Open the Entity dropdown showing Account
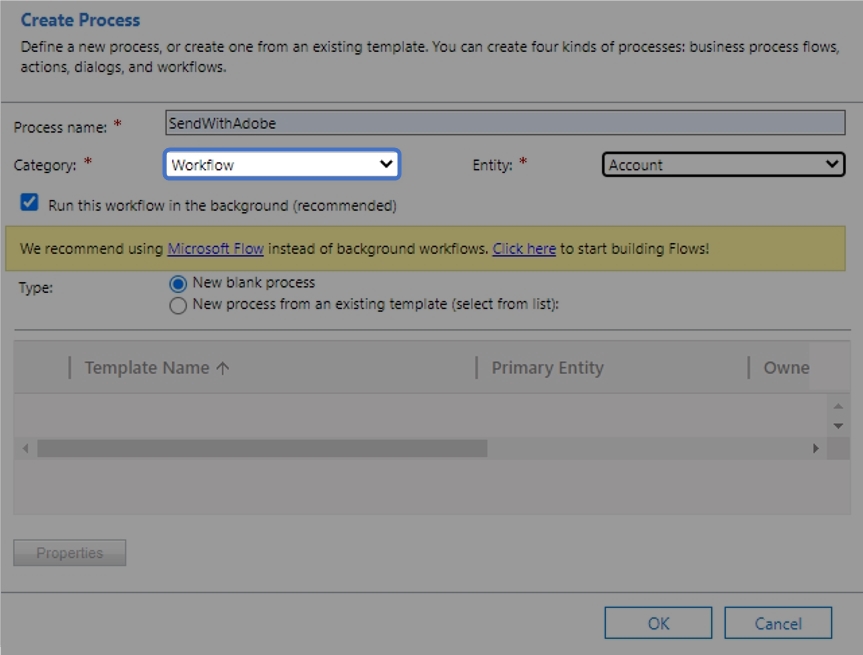The height and width of the screenshot is (655, 863). point(723,165)
